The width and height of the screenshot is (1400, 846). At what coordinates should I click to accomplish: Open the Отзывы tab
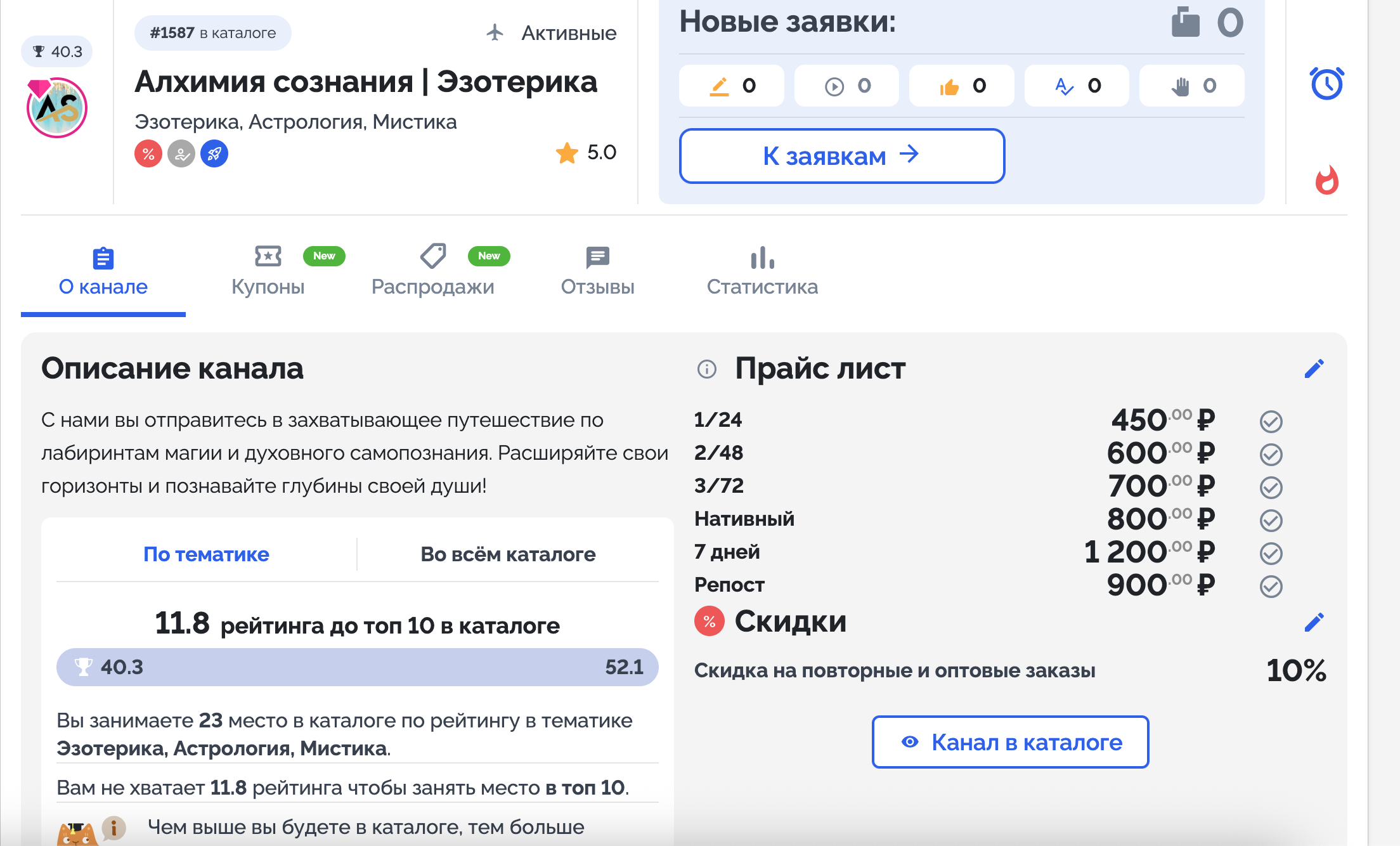598,273
